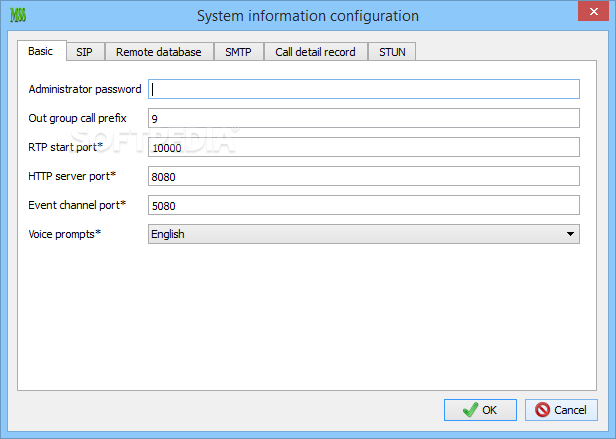Click the Cancel button
Image resolution: width=616 pixels, height=439 pixels.
[x=561, y=410]
